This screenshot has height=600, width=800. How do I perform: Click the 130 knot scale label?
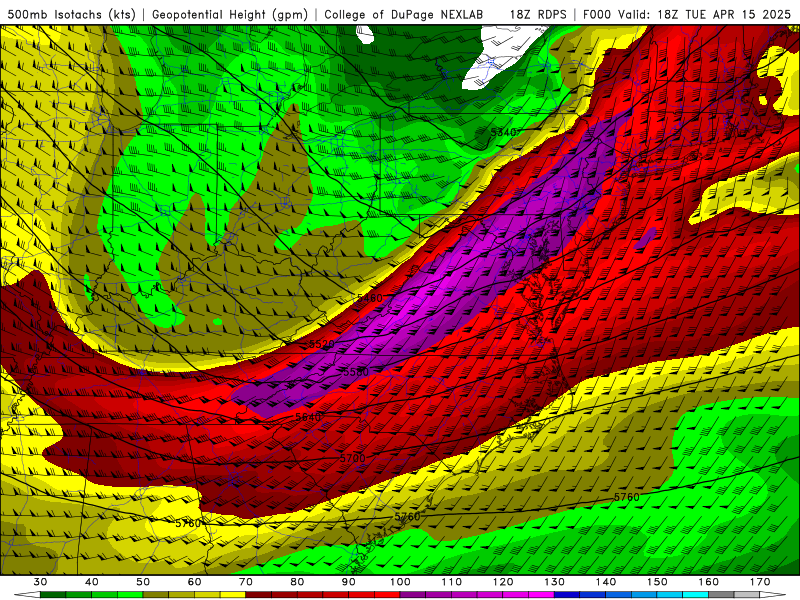click(x=555, y=582)
